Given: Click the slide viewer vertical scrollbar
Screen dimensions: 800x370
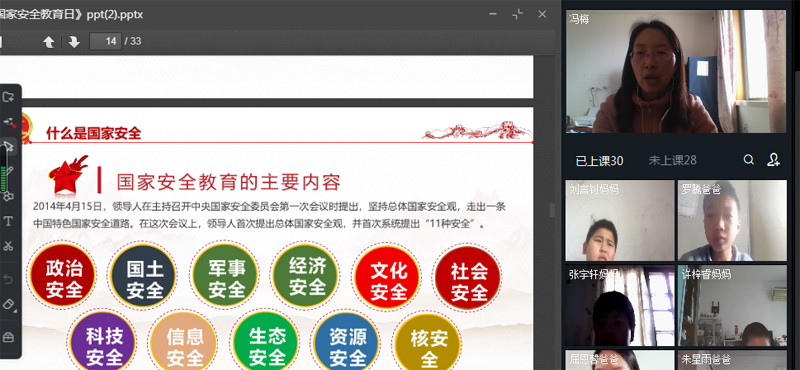Looking at the screenshot, I should (x=551, y=210).
